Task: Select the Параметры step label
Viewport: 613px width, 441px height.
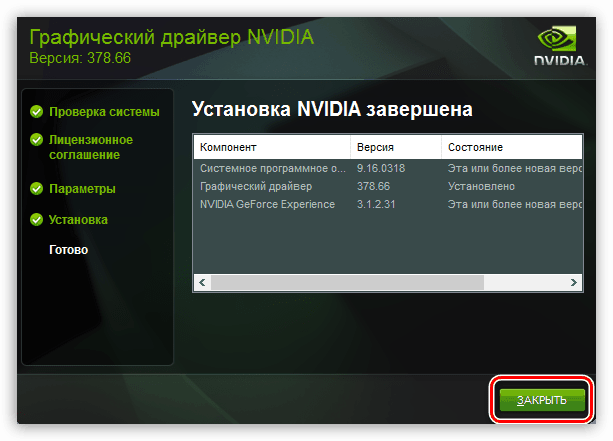Action: tap(82, 189)
